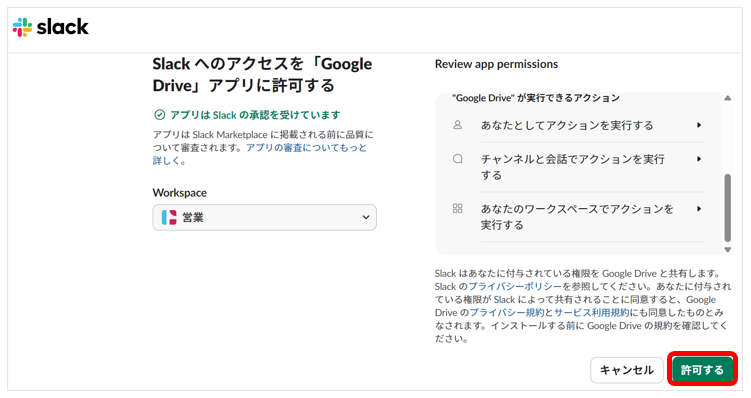Viewport: 751px width, 398px height.
Task: Click the Slack logo in the header
Action: (x=51, y=27)
